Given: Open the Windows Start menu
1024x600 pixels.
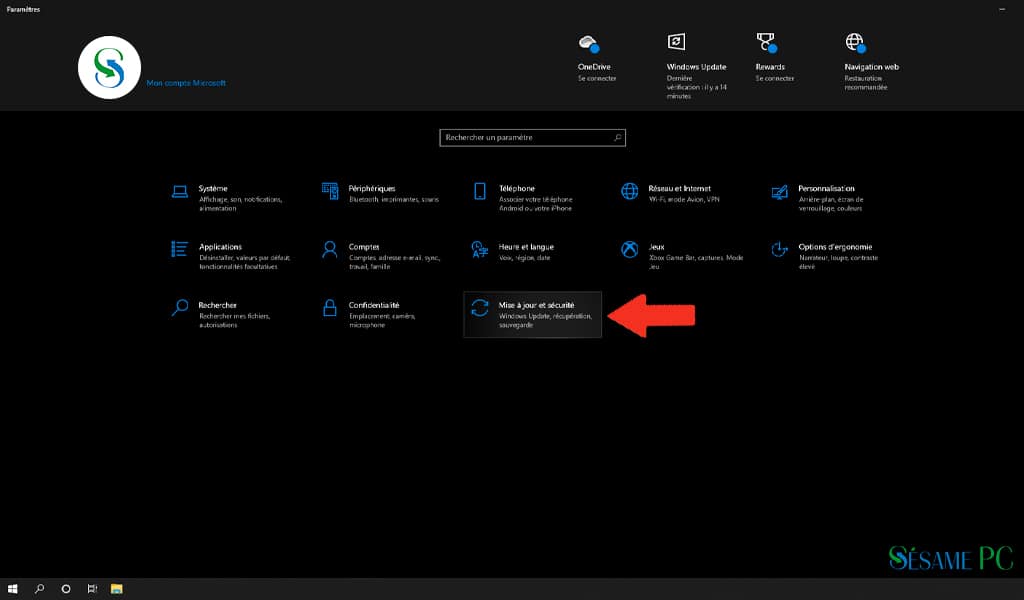Looking at the screenshot, I should pyautogui.click(x=12, y=589).
